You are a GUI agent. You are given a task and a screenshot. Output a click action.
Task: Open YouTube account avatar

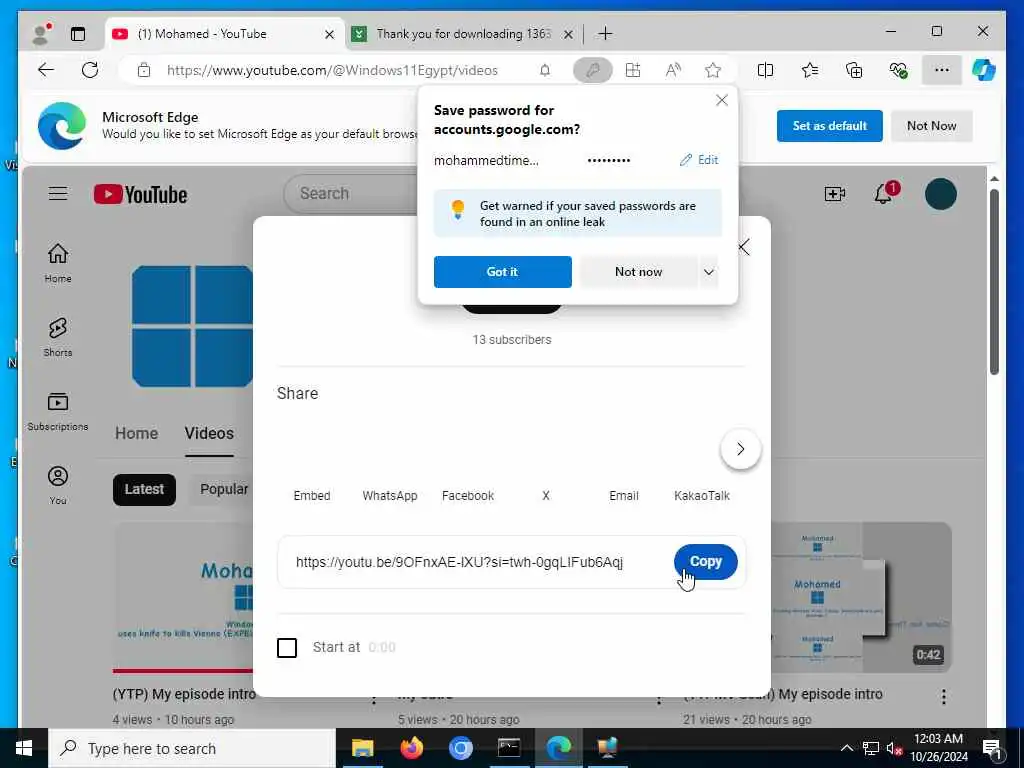tap(940, 194)
